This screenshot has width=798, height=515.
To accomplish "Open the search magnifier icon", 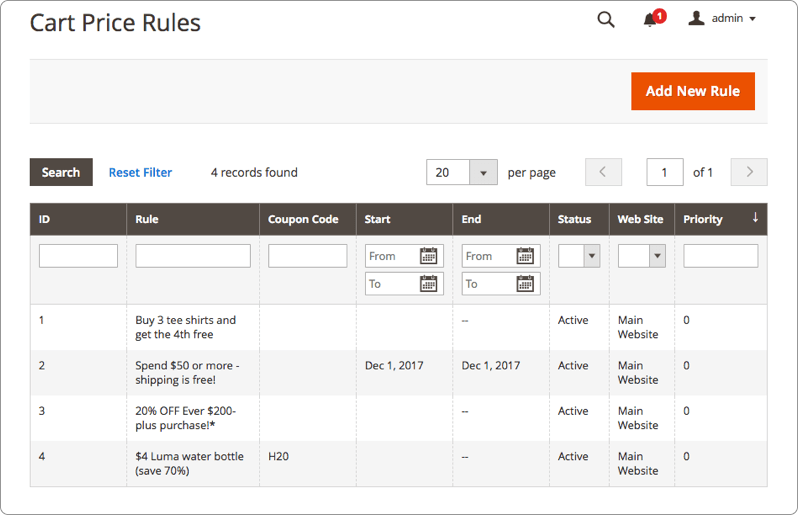I will point(606,19).
